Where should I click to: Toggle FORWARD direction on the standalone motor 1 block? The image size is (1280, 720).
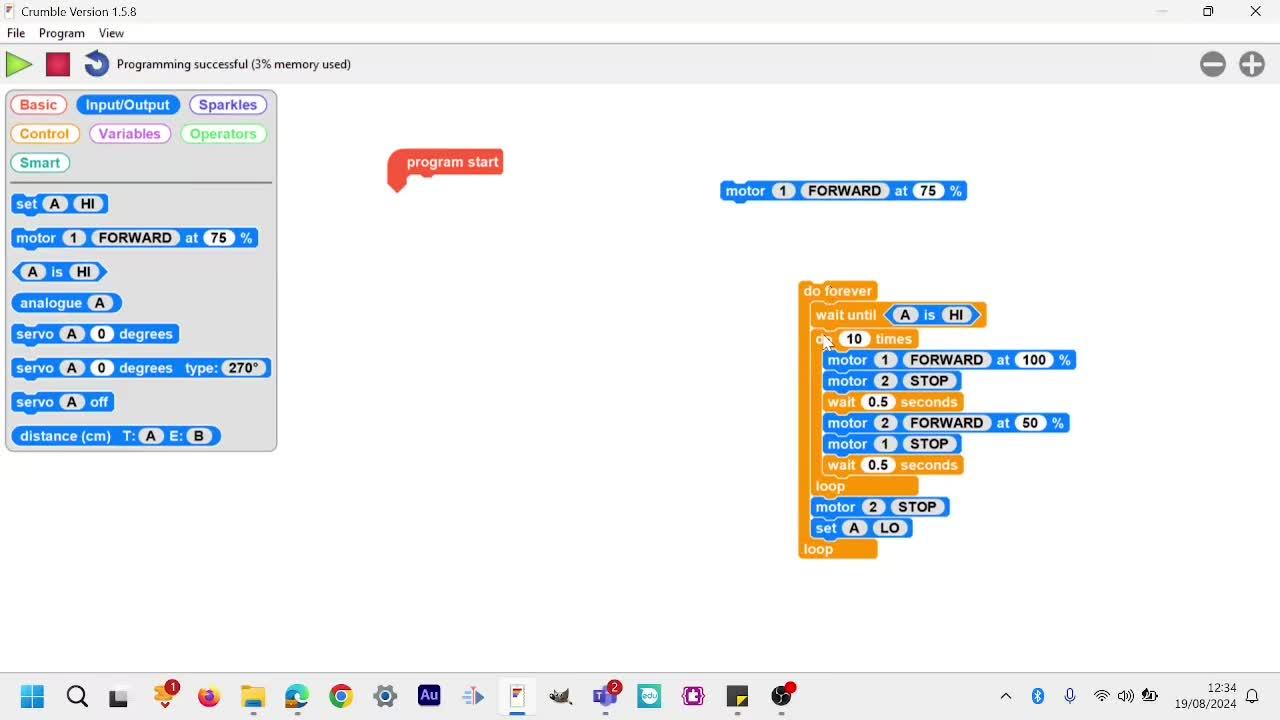tap(845, 191)
